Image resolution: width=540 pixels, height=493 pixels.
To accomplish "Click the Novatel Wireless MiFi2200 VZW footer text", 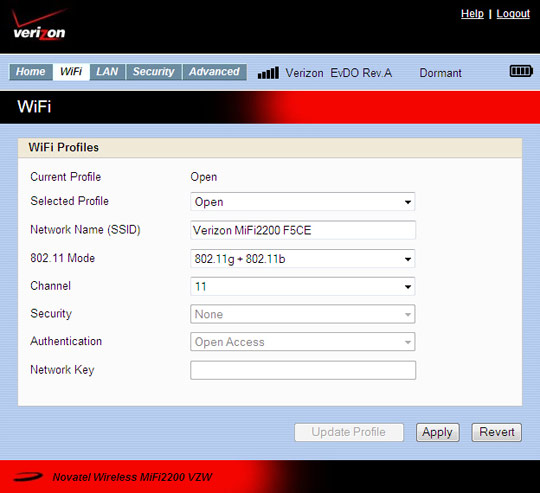I will [x=132, y=477].
